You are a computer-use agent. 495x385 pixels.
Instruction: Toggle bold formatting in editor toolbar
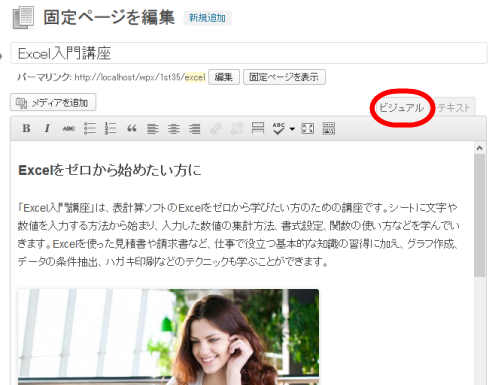pos(26,128)
